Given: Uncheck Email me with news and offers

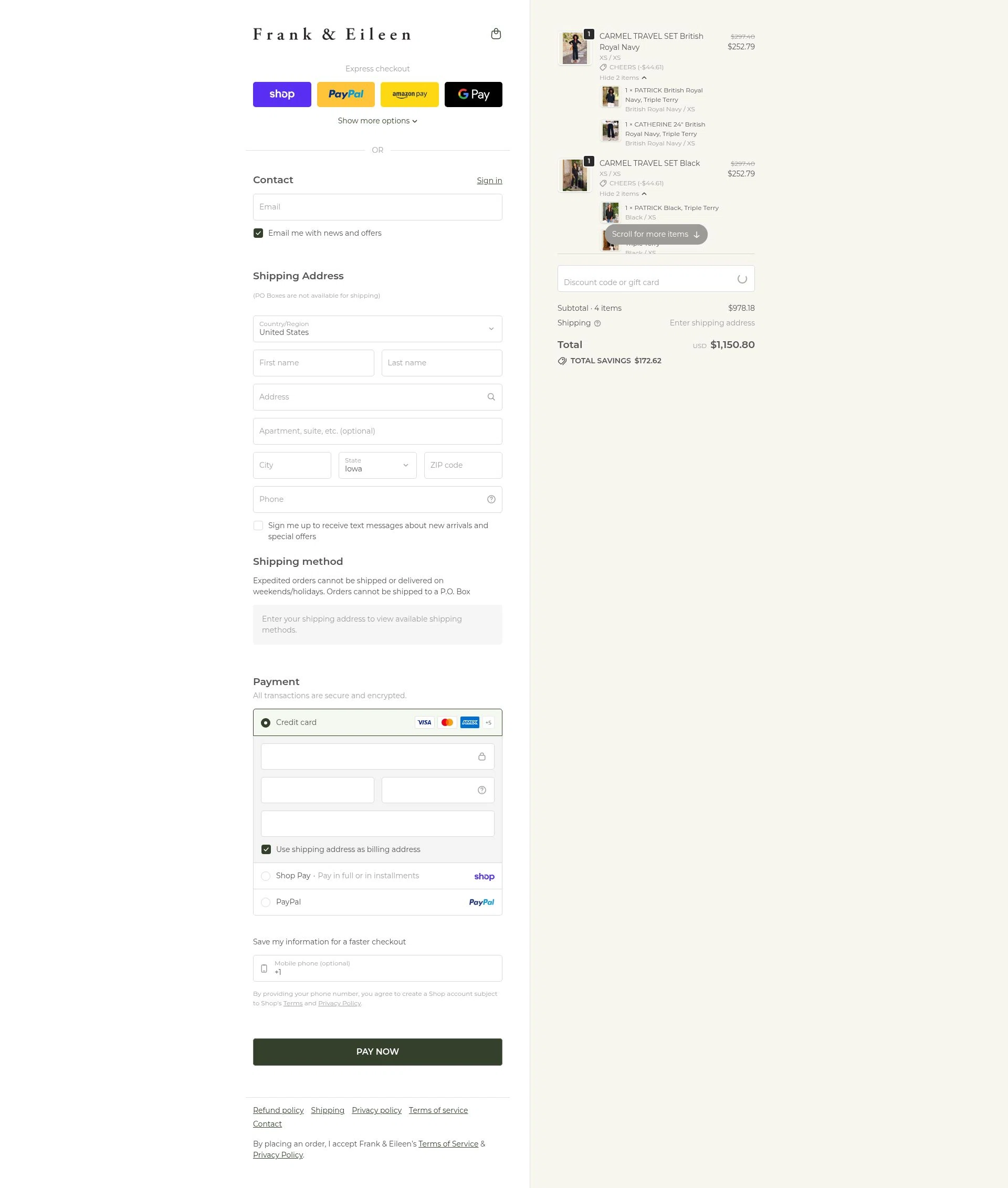Looking at the screenshot, I should tap(258, 233).
